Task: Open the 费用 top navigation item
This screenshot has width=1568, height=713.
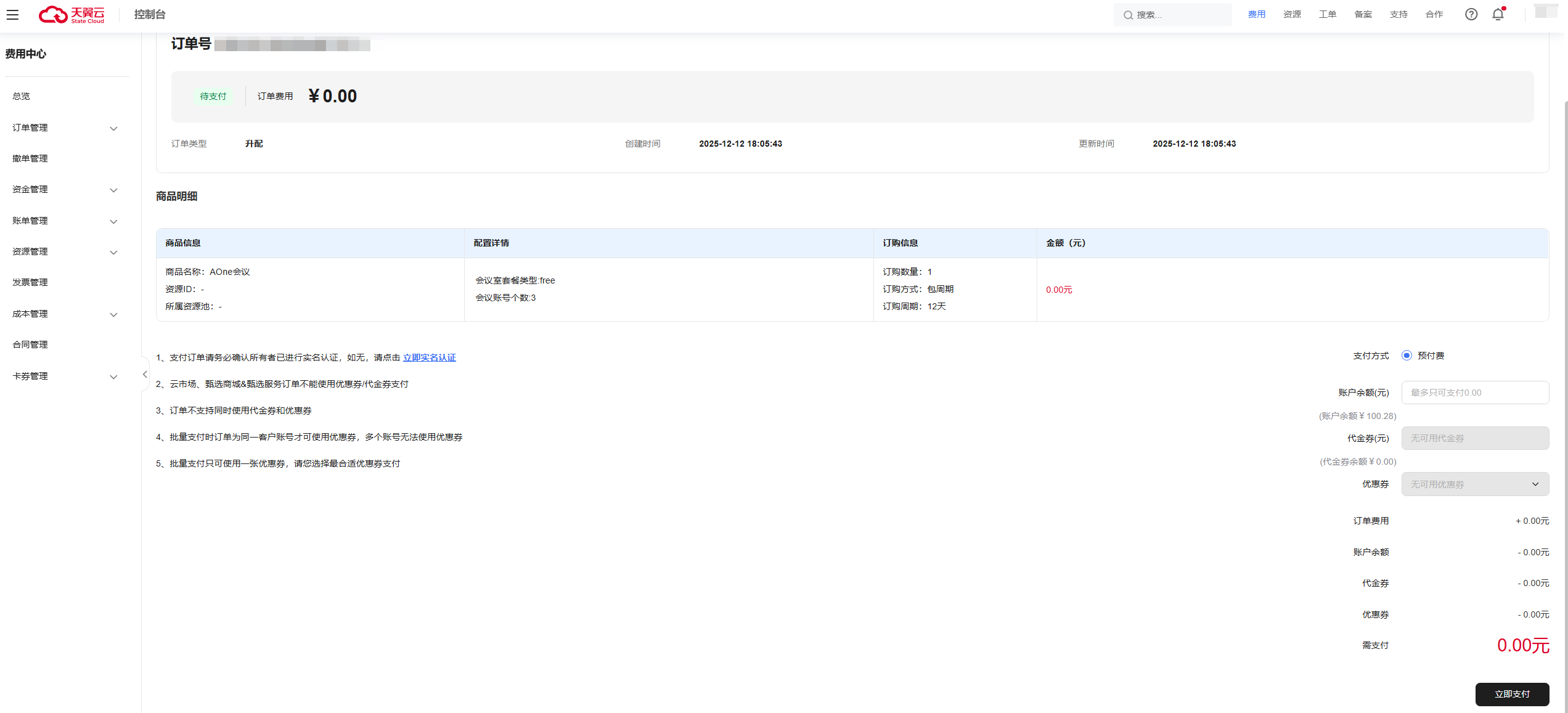Action: tap(1256, 14)
